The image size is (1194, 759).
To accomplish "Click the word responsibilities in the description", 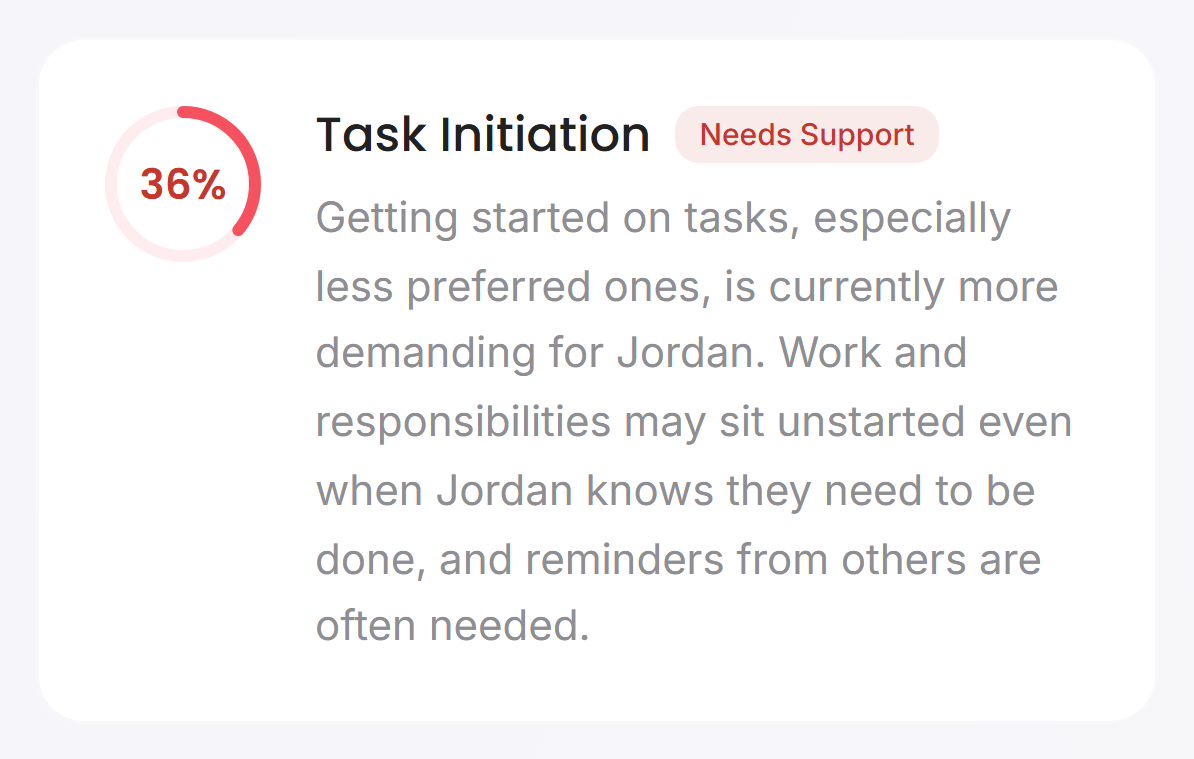I will click(463, 423).
